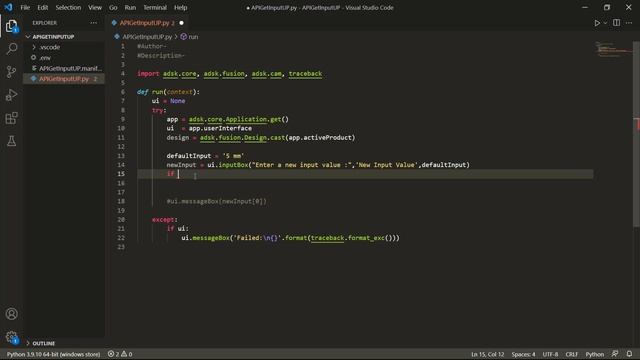Screen dimensions: 640x360
Task: Select APIGetInputUP.py in the Explorer tree
Action: [x=64, y=79]
